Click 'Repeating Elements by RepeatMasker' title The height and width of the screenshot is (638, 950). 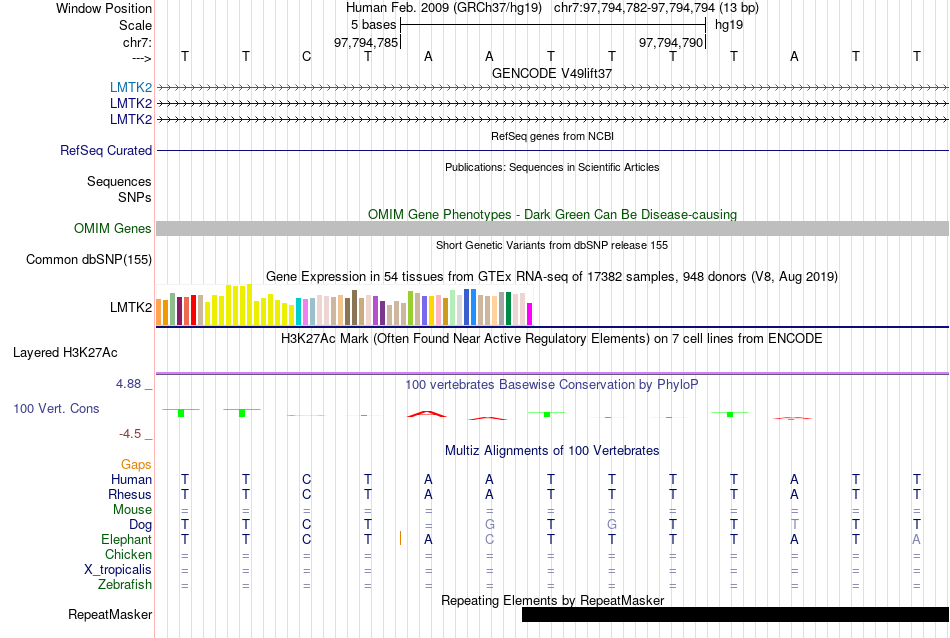tap(552, 600)
